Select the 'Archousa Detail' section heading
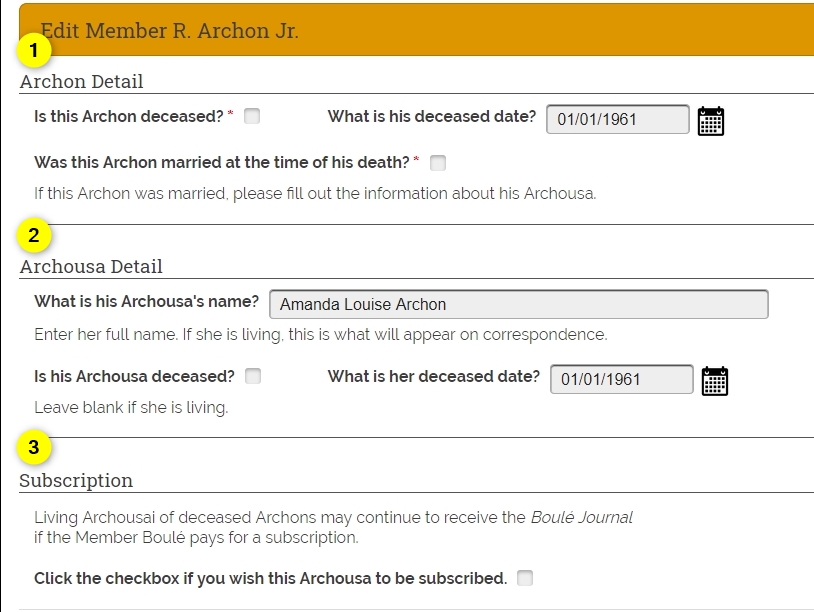Screen dimensions: 814x612 91,266
